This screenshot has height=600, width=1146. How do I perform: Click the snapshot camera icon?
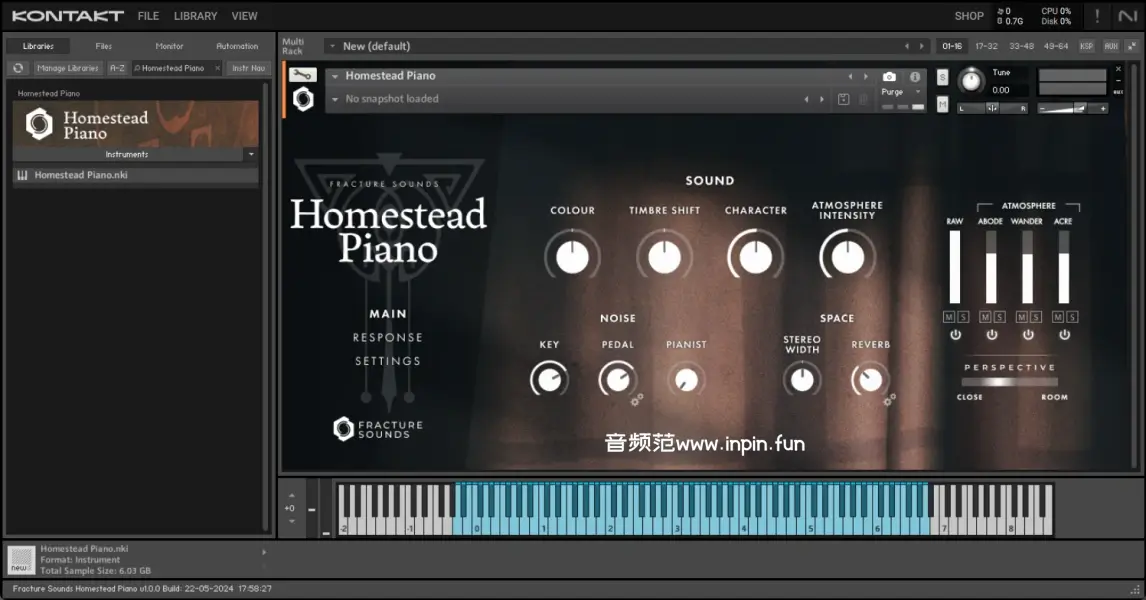(x=889, y=76)
